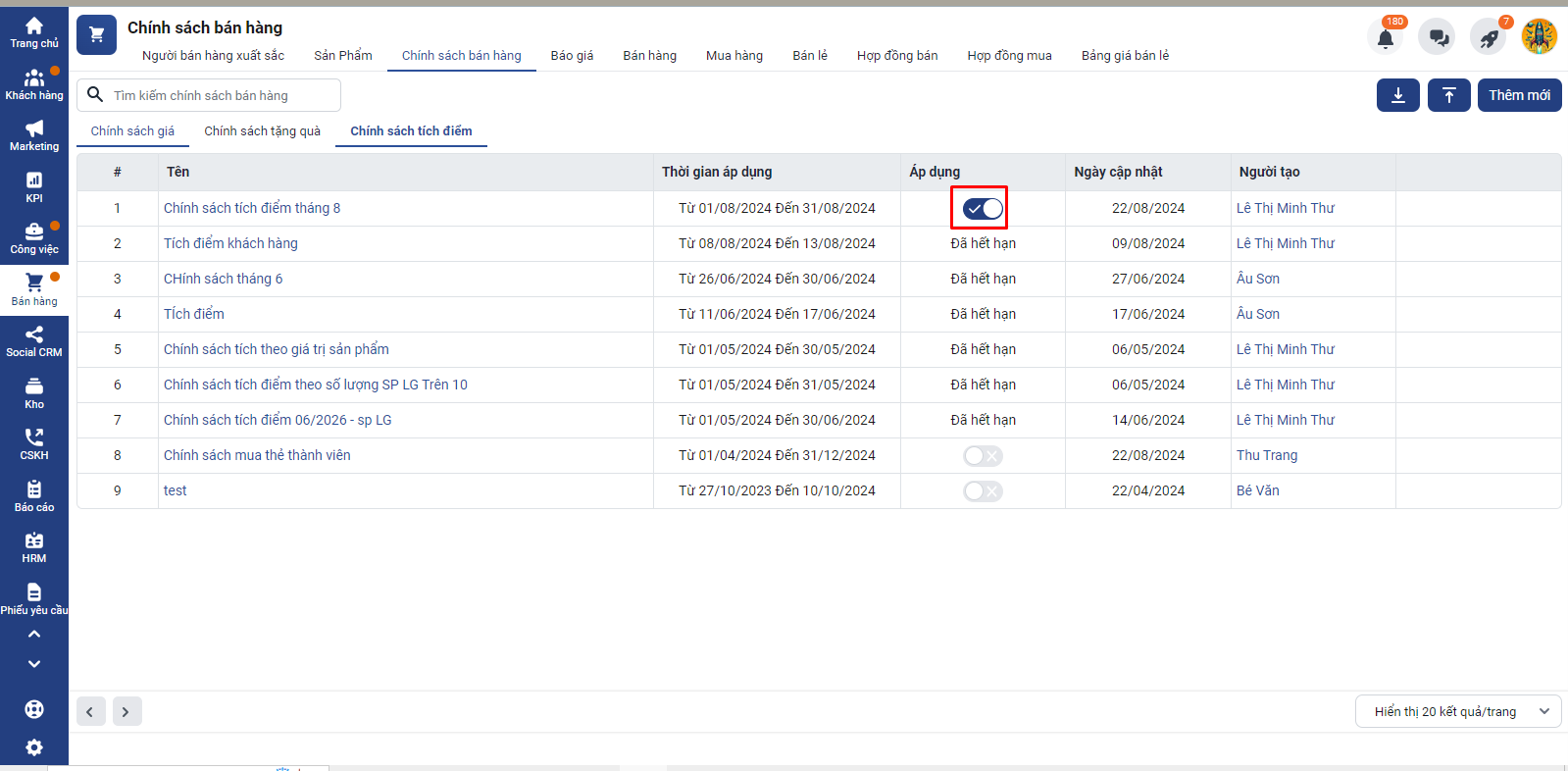The image size is (1568, 771).
Task: Click the upload arrow icon button
Action: [x=1448, y=95]
